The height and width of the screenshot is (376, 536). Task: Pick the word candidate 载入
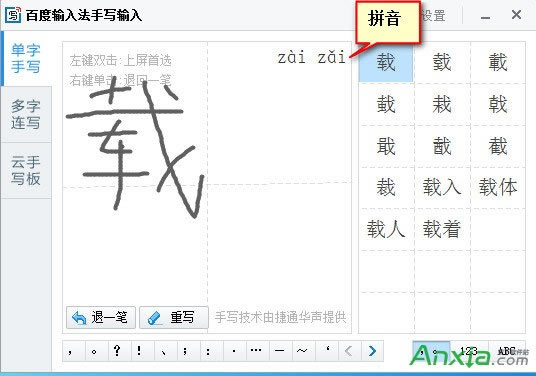442,187
